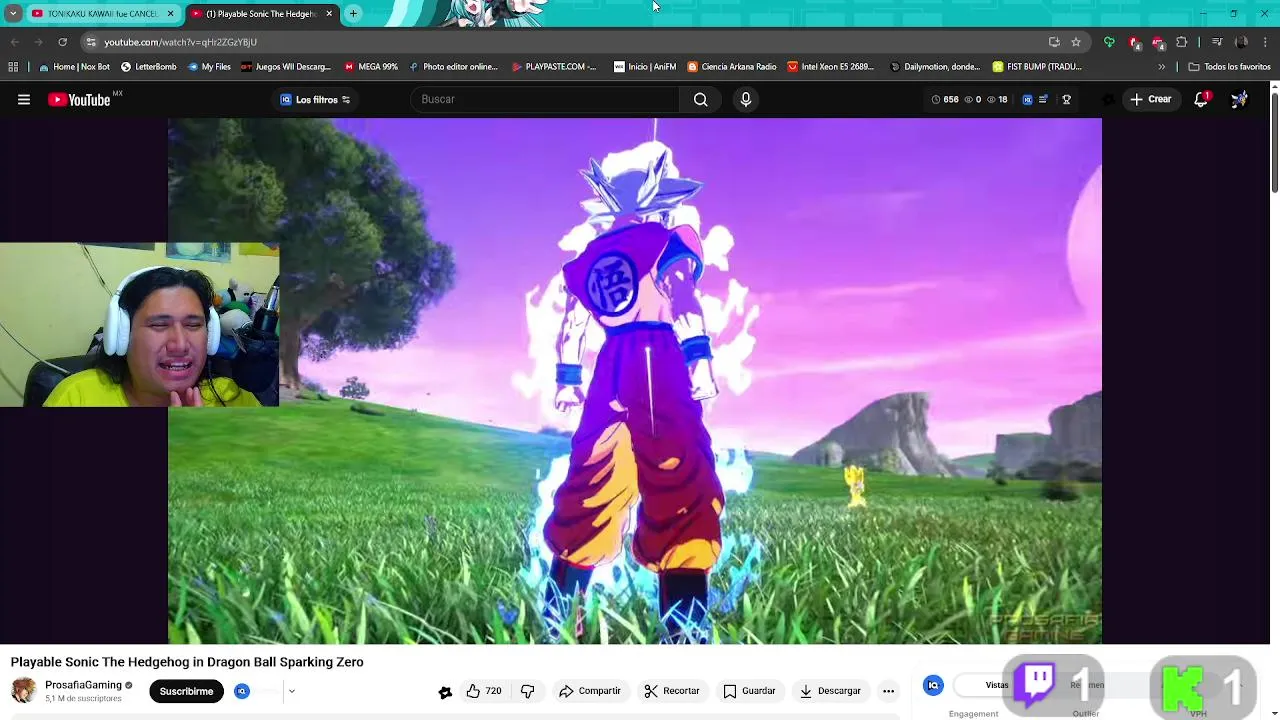Click the magnifying glass search button
The height and width of the screenshot is (720, 1280).
click(x=701, y=99)
